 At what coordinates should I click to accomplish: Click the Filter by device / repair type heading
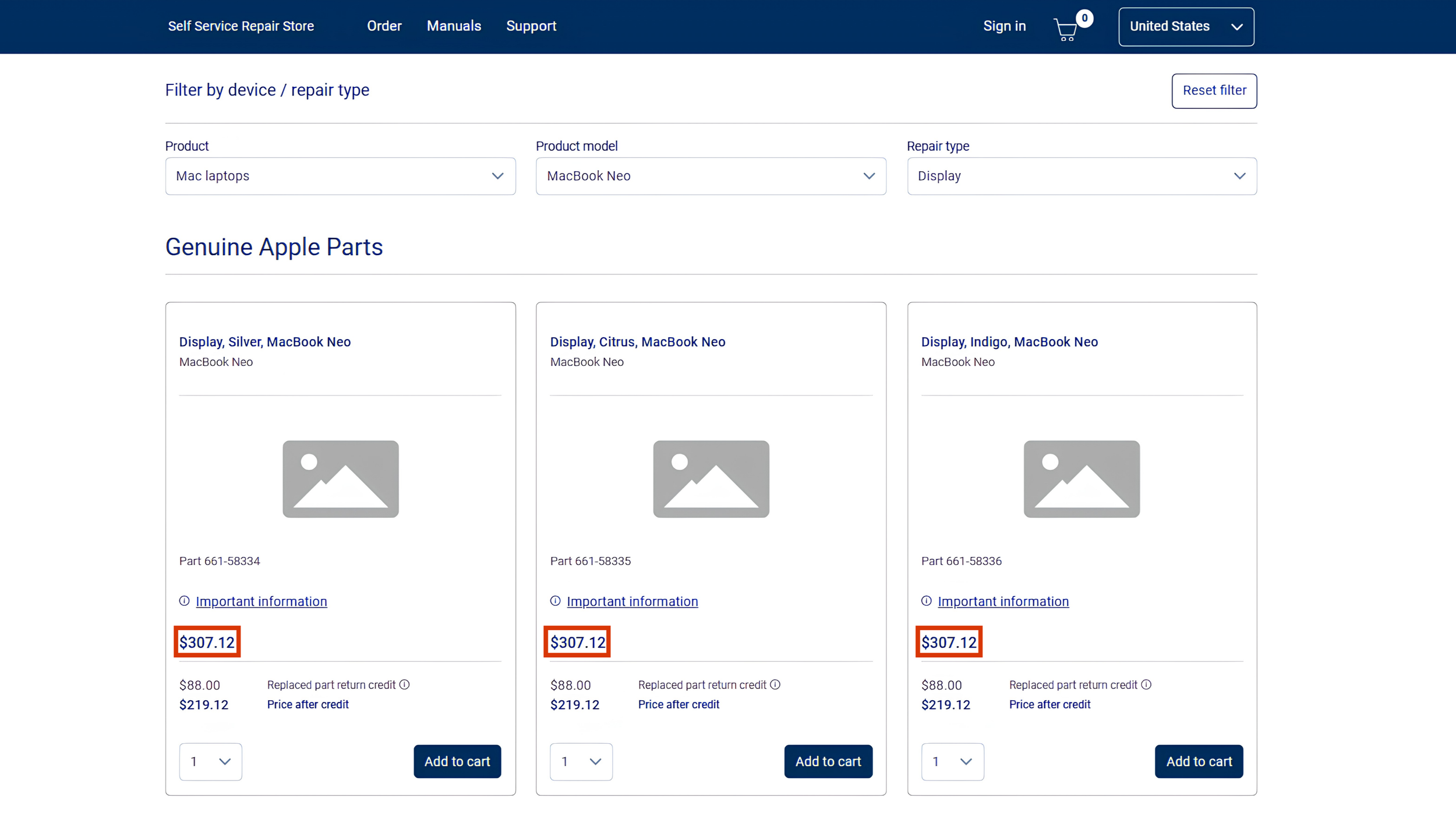tap(267, 90)
